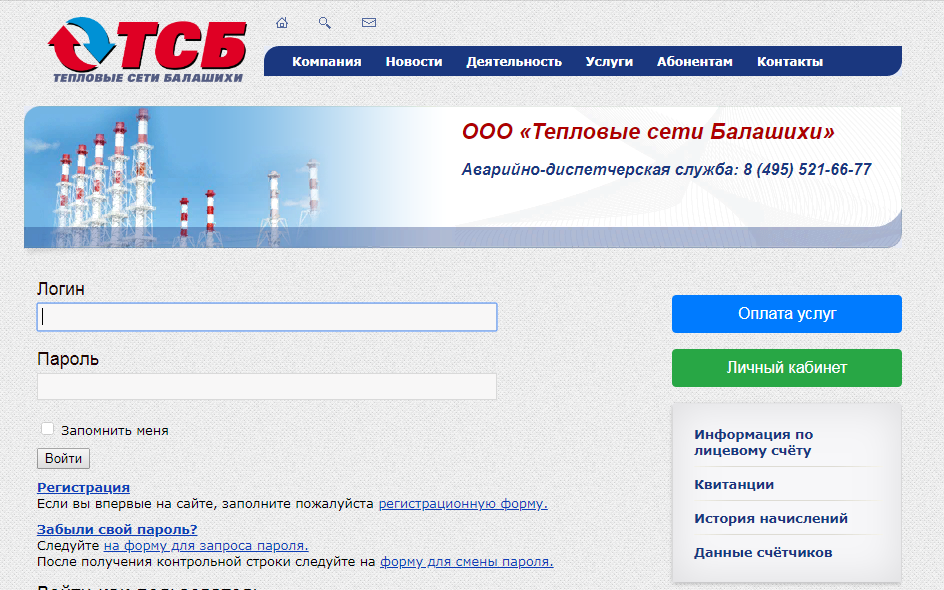Click the green Личный кабинет button

(787, 368)
